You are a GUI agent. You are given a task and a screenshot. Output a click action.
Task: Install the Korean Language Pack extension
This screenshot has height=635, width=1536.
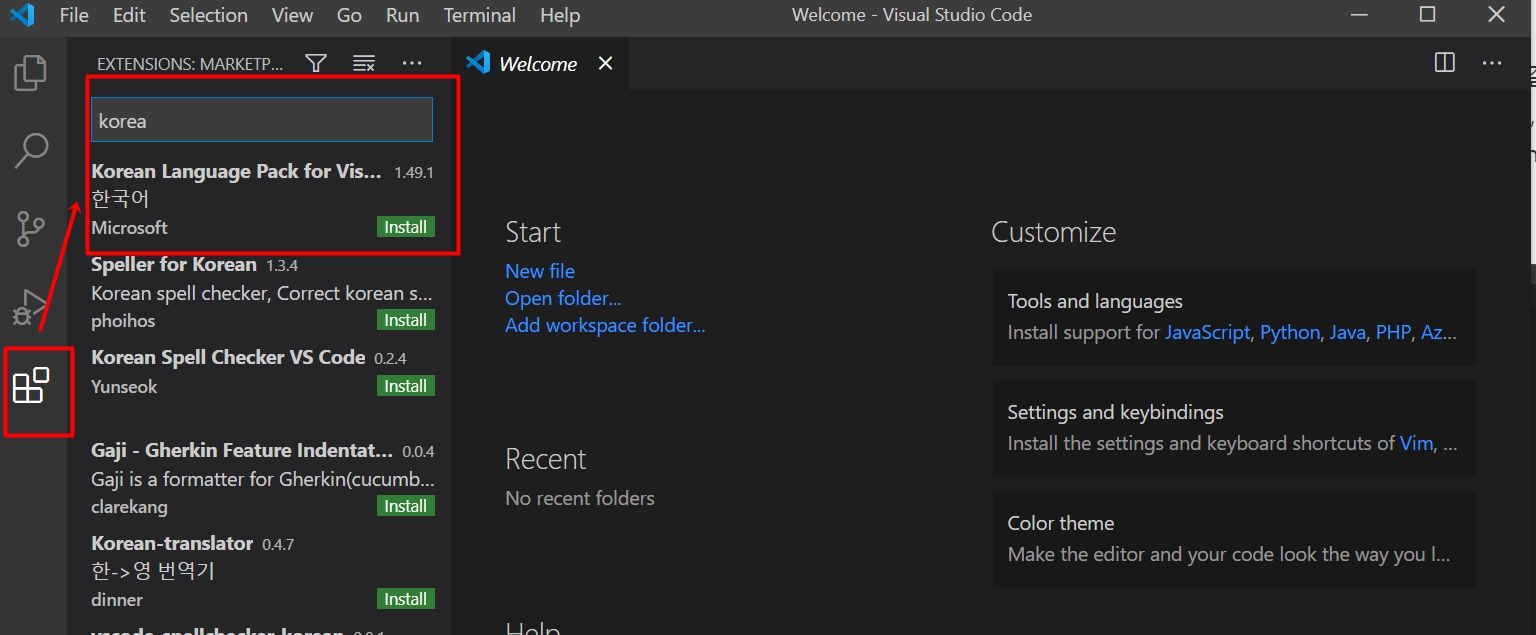click(x=406, y=227)
